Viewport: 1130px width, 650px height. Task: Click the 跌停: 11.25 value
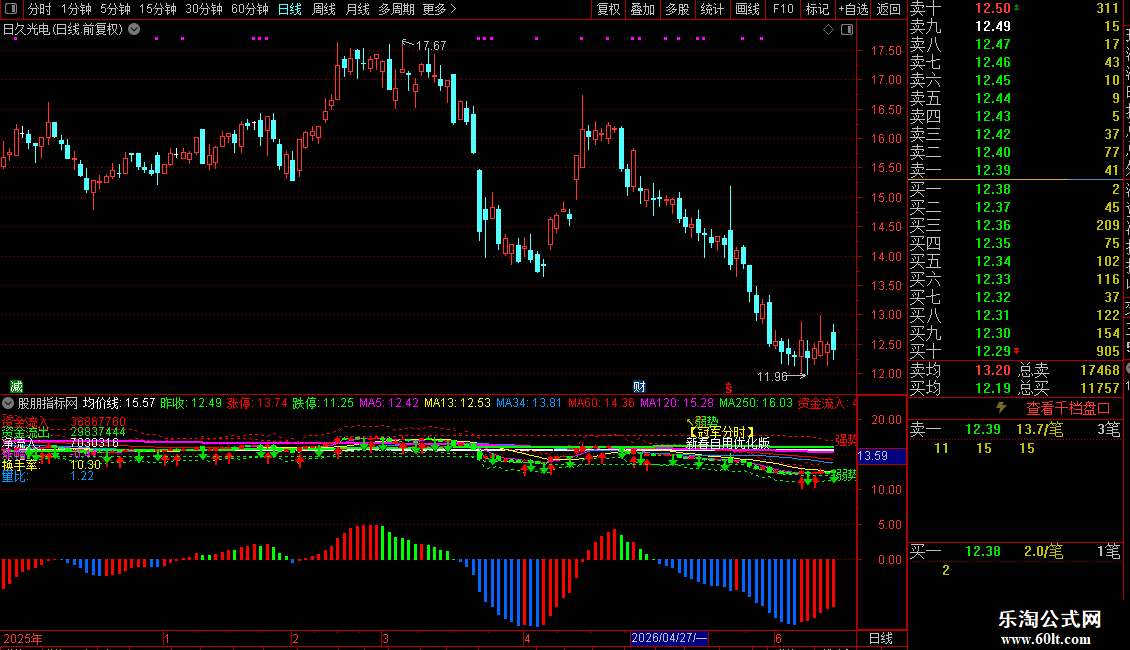(323, 403)
